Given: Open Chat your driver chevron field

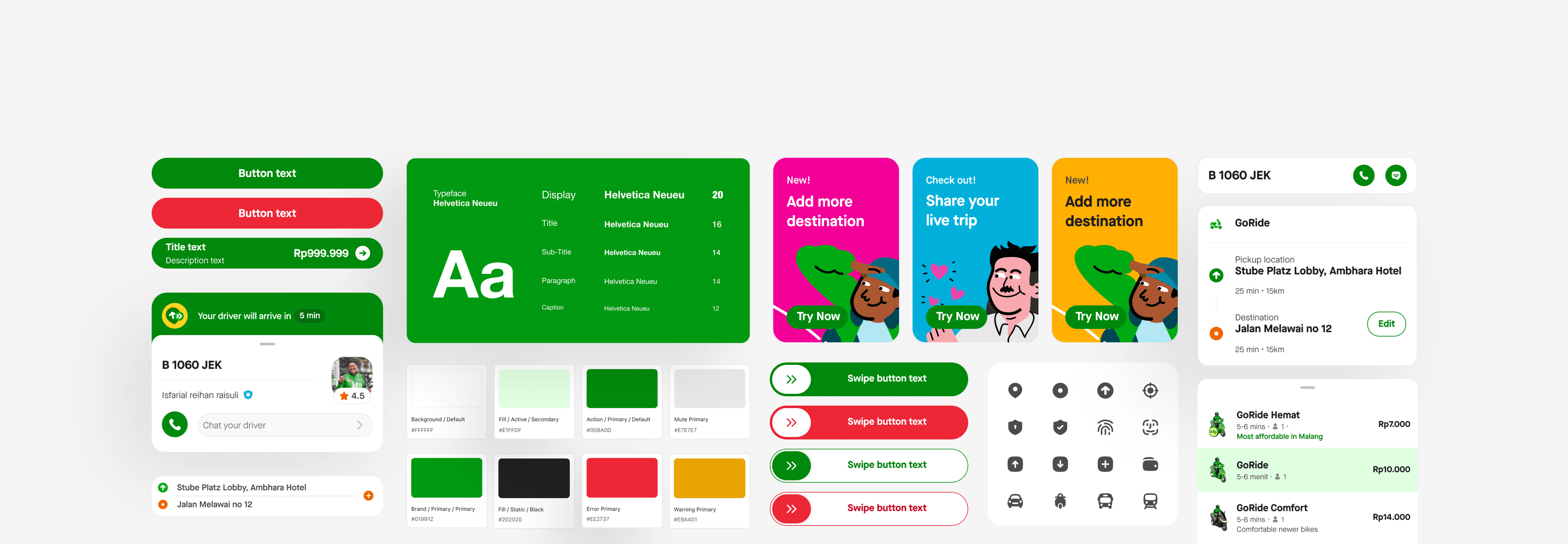Looking at the screenshot, I should [x=285, y=425].
